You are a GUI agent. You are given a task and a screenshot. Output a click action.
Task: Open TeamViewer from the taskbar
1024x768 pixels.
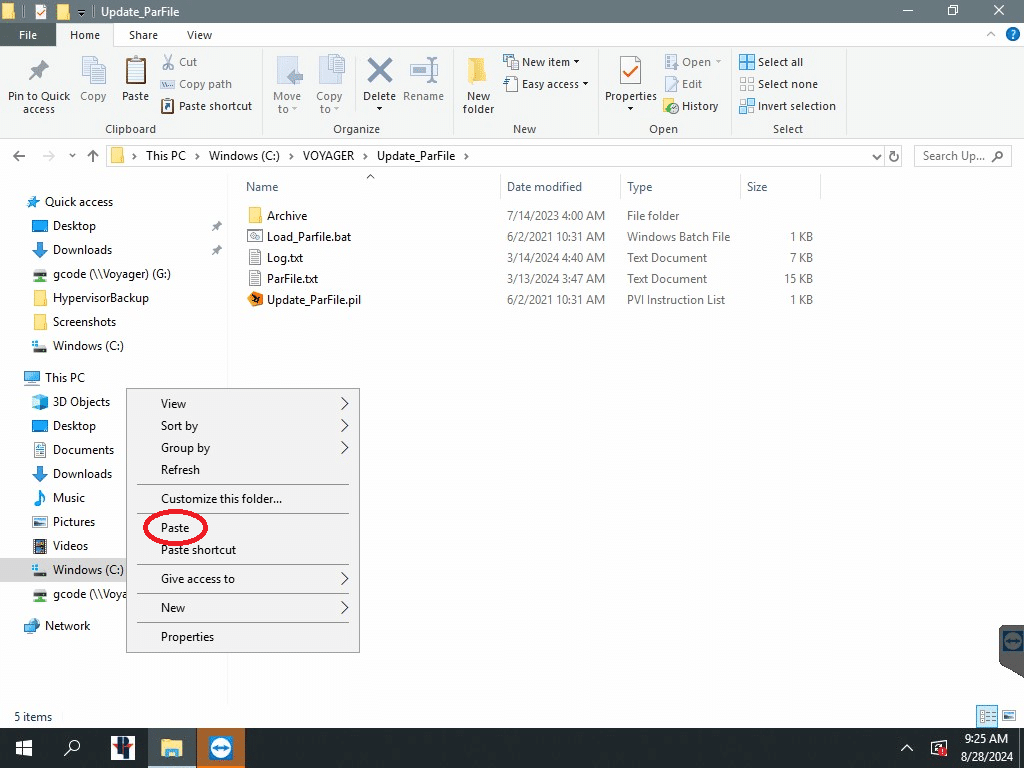(x=220, y=748)
